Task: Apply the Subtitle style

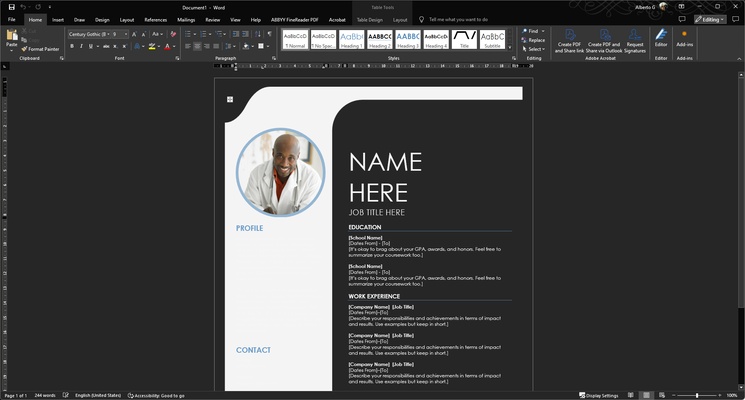Action: (x=492, y=39)
